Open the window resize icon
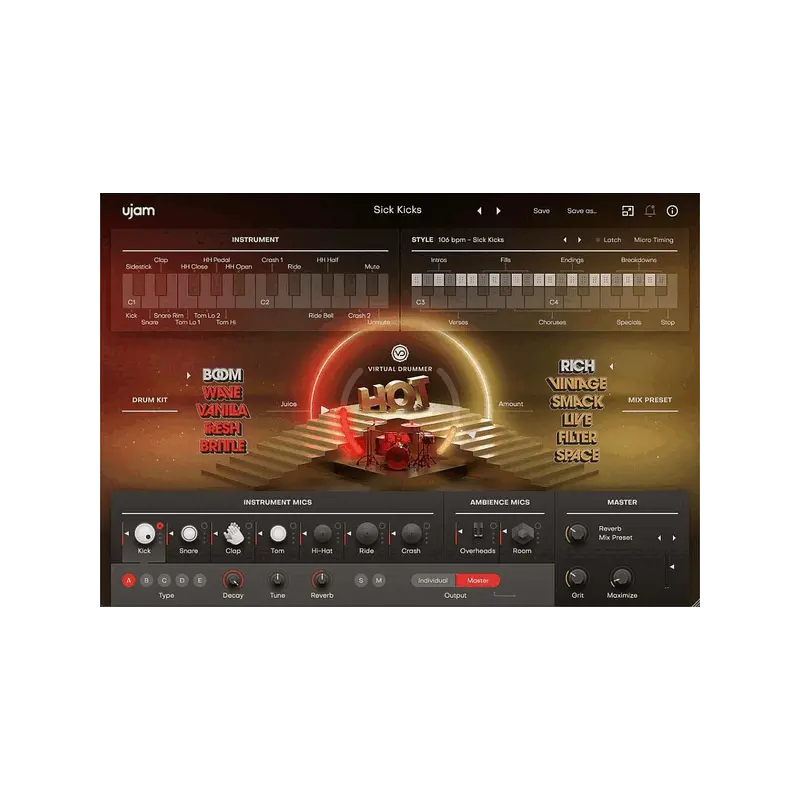Screen dimensions: 800x800 click(628, 211)
